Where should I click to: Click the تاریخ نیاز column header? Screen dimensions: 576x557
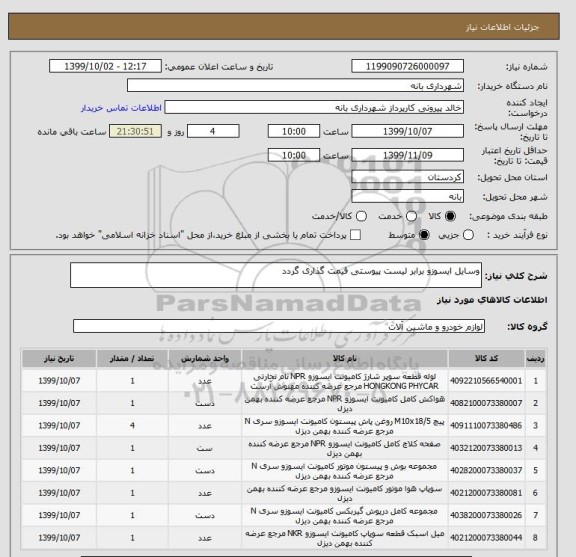[59, 358]
